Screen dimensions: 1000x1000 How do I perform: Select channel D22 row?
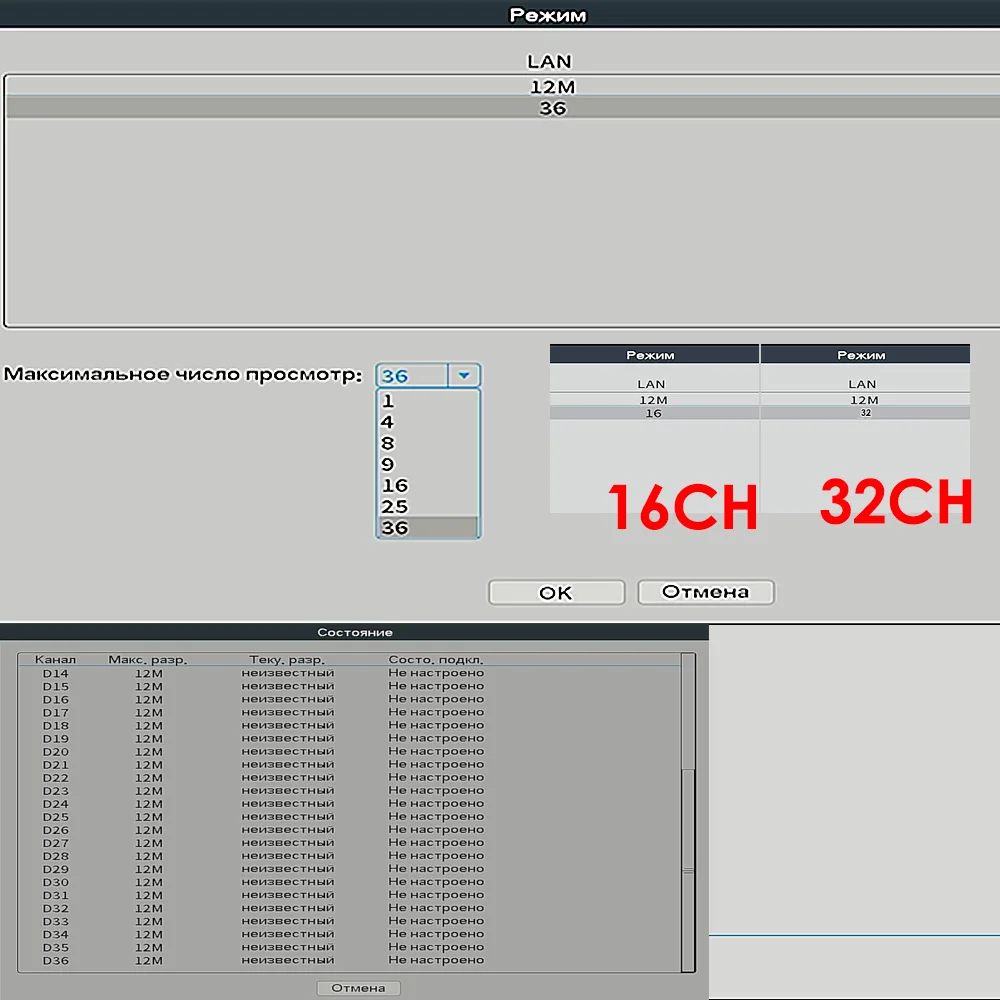(x=349, y=778)
